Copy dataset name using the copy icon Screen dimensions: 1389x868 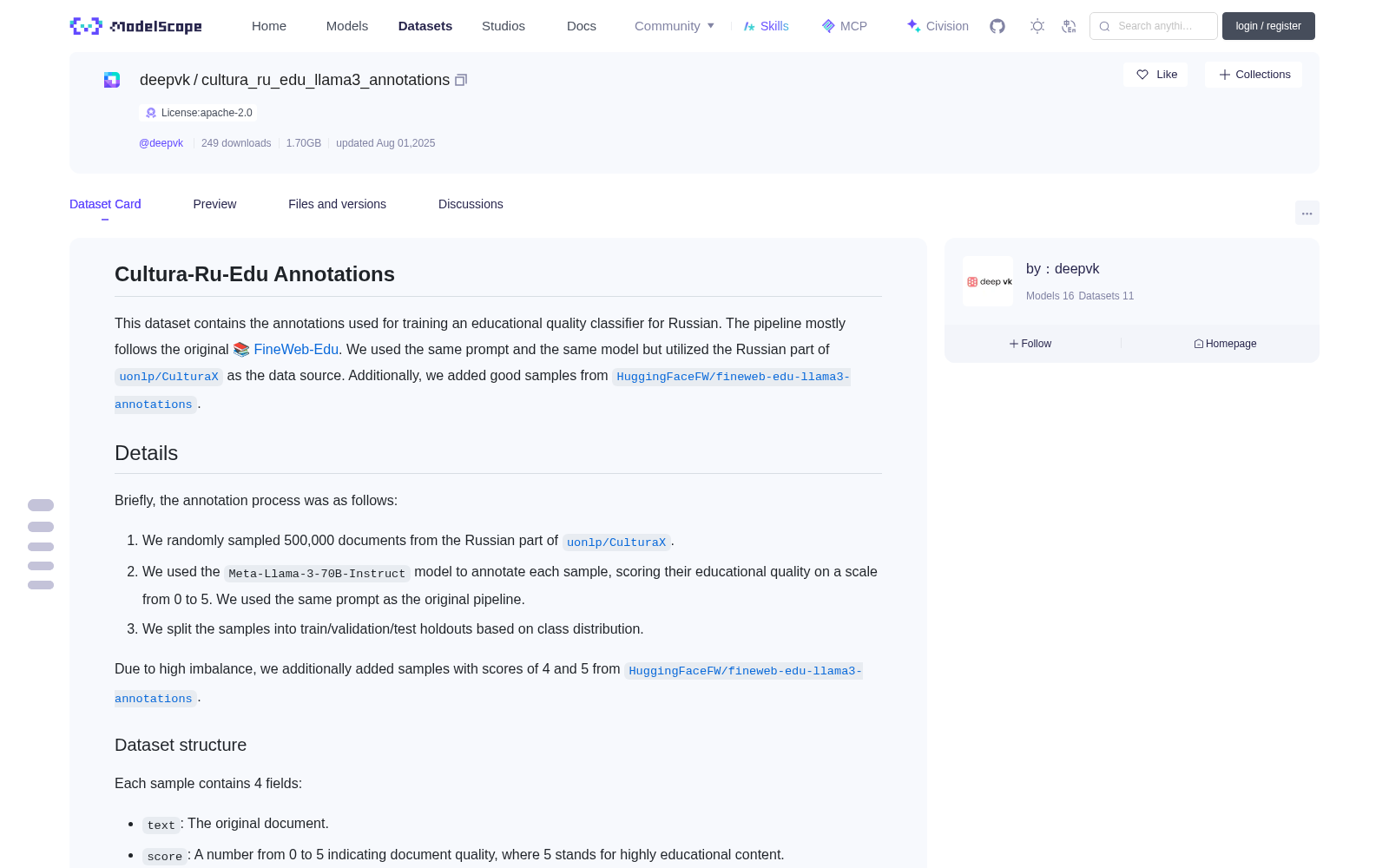461,80
